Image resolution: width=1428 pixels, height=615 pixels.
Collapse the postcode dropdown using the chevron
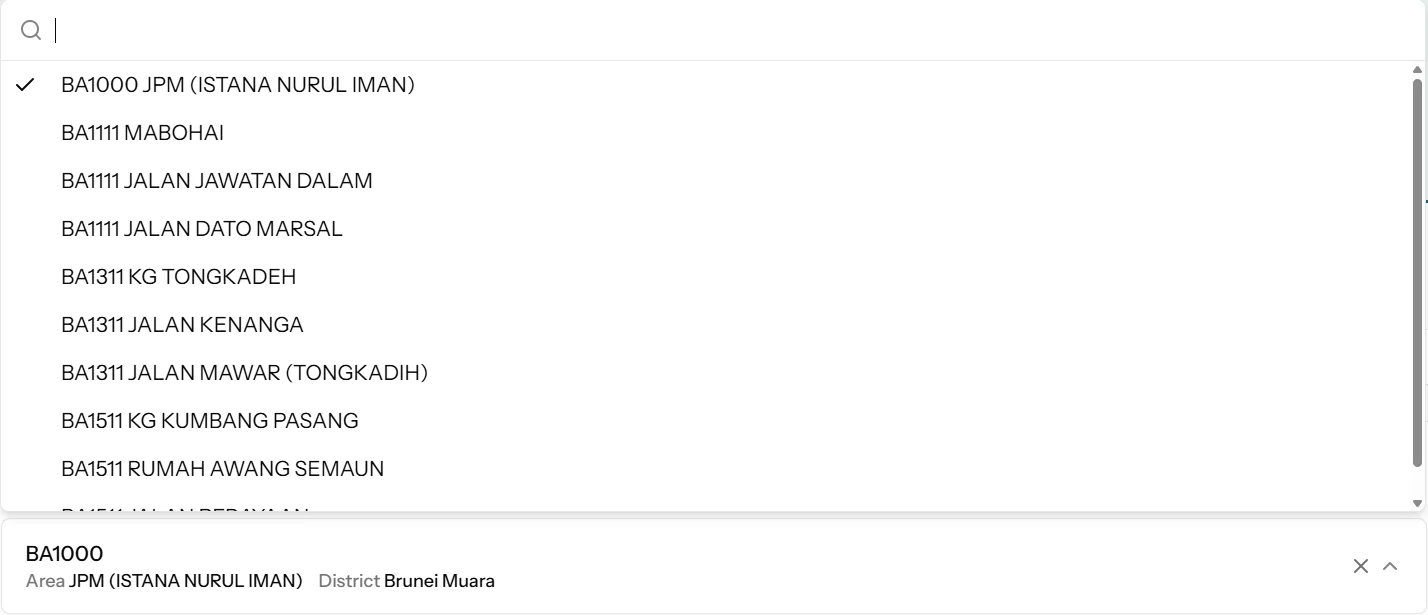tap(1390, 567)
